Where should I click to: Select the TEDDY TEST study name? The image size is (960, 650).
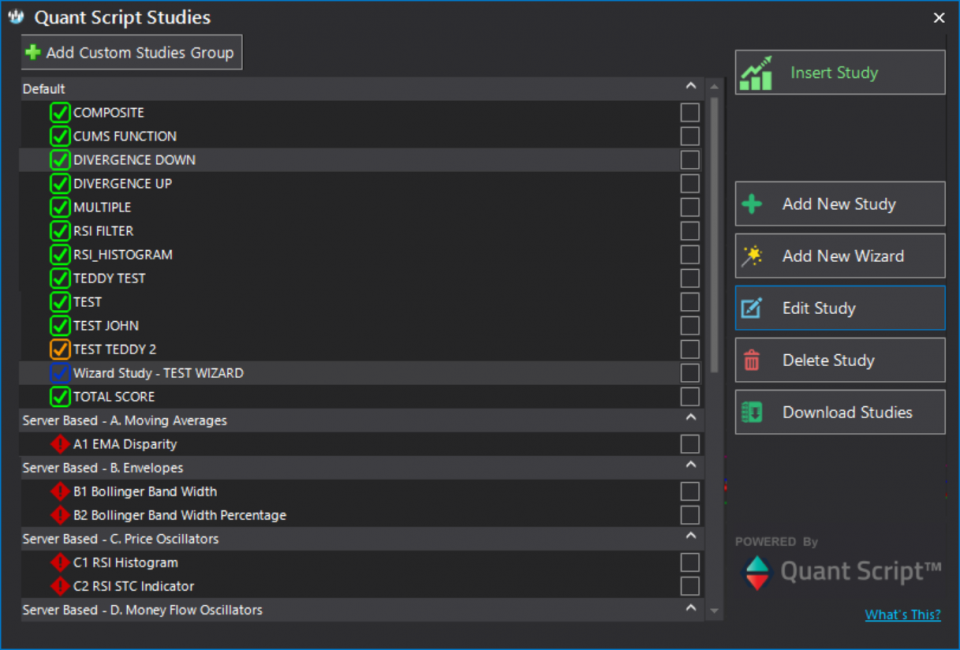[x=110, y=278]
